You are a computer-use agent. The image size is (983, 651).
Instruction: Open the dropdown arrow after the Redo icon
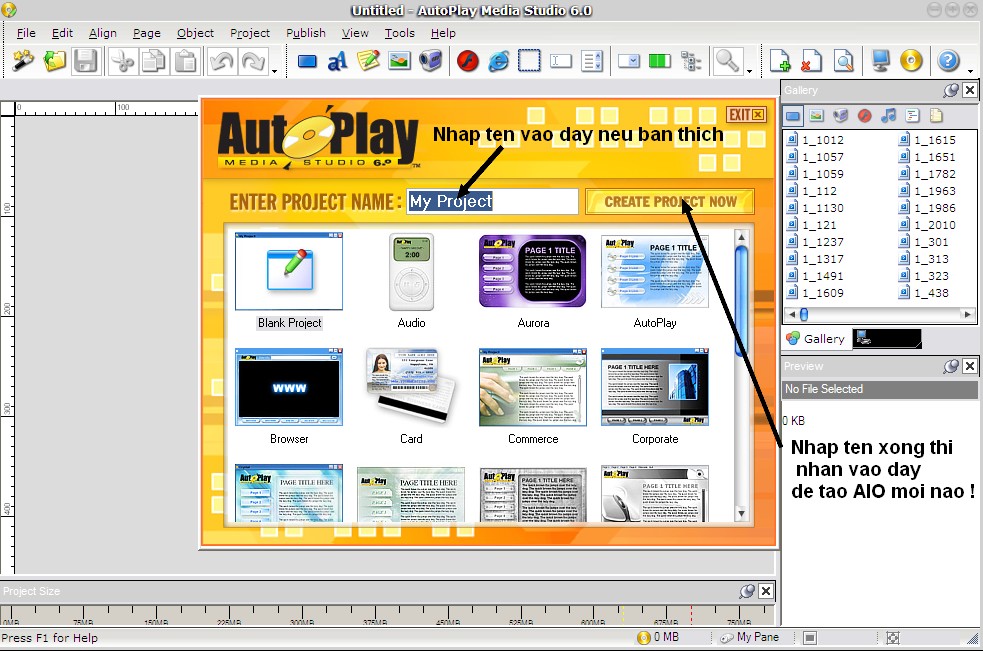(275, 71)
